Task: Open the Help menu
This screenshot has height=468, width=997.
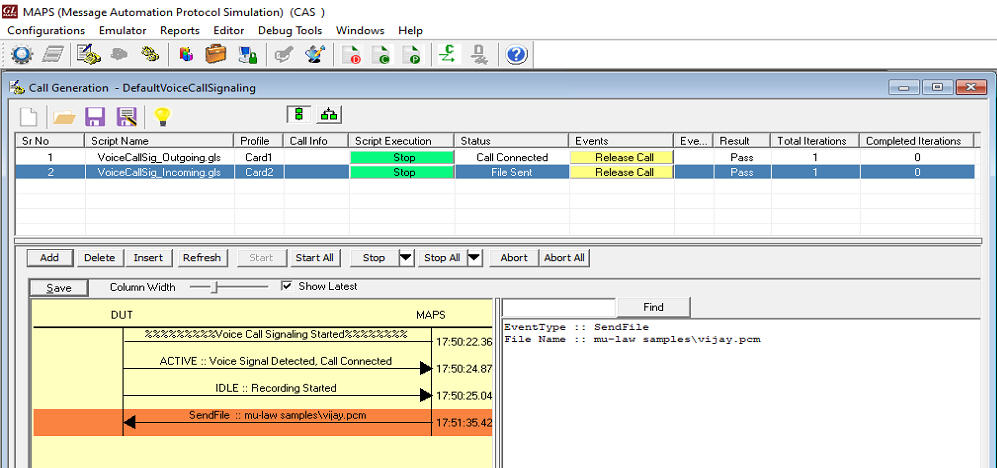Action: tap(410, 31)
